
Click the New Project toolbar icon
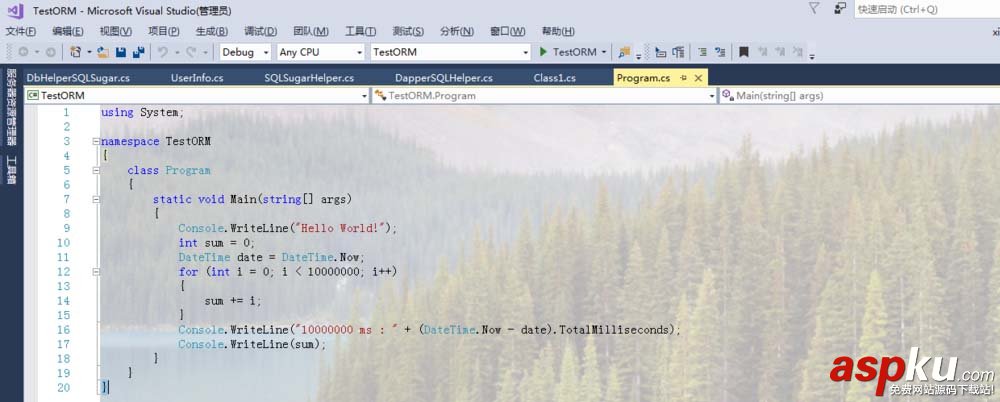point(75,52)
